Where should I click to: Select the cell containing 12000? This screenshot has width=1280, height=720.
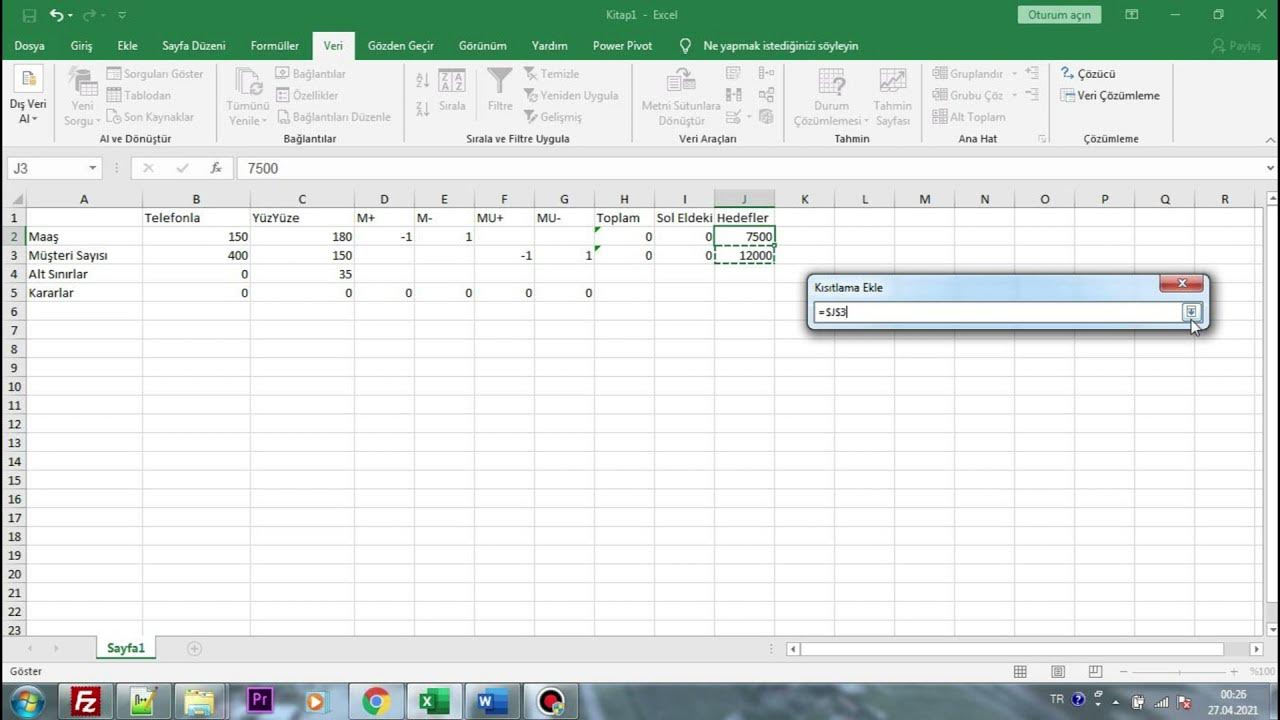744,255
